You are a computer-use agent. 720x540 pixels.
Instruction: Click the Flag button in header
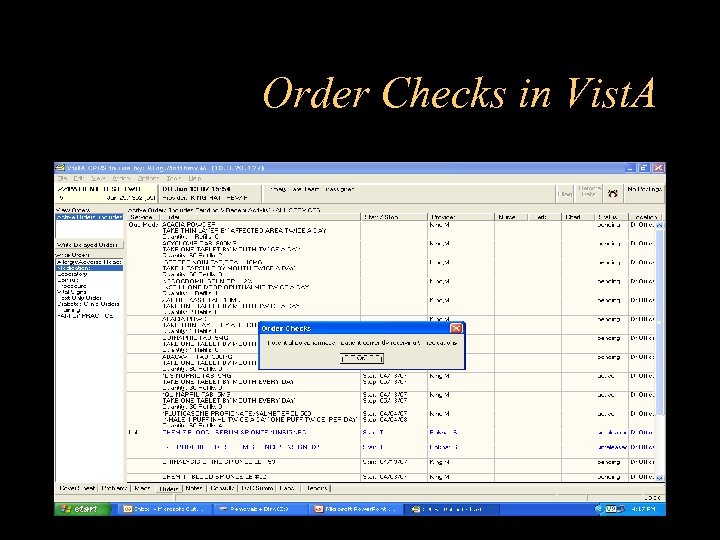[565, 193]
